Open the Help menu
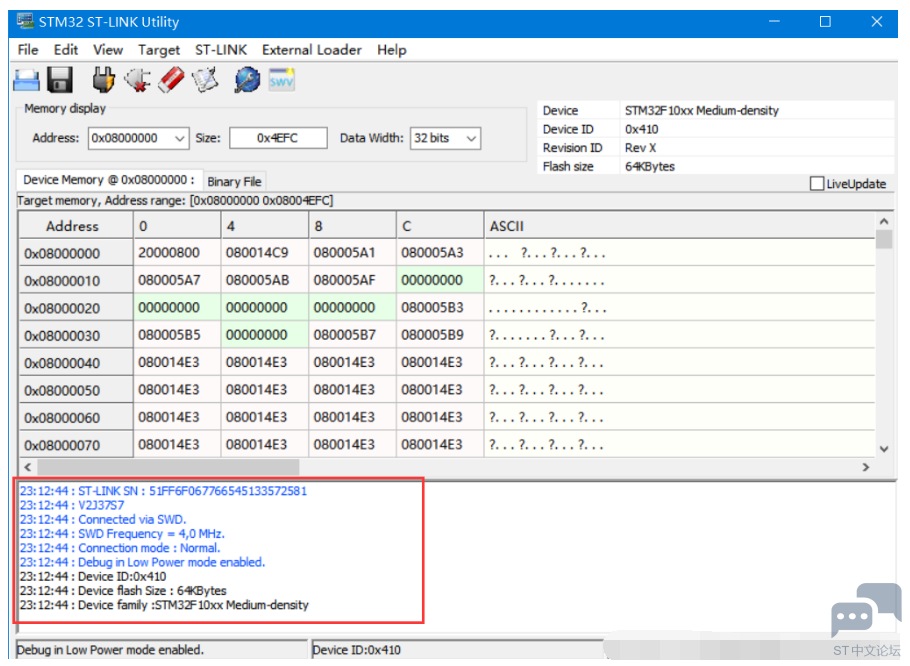The image size is (910, 666). (392, 50)
